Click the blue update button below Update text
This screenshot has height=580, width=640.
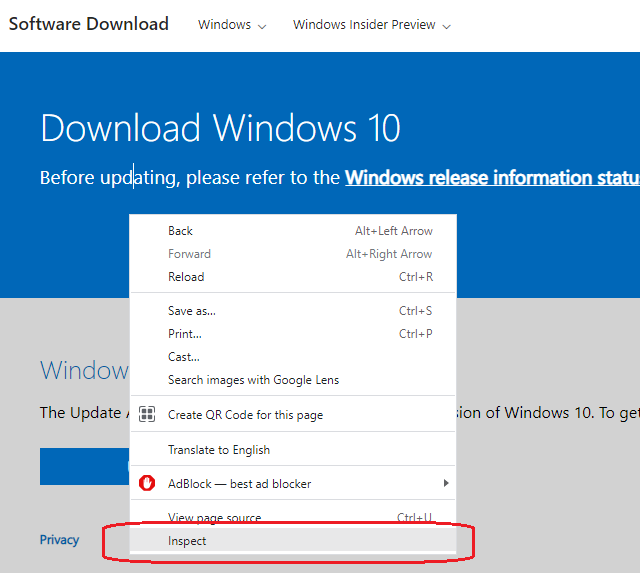tap(84, 466)
